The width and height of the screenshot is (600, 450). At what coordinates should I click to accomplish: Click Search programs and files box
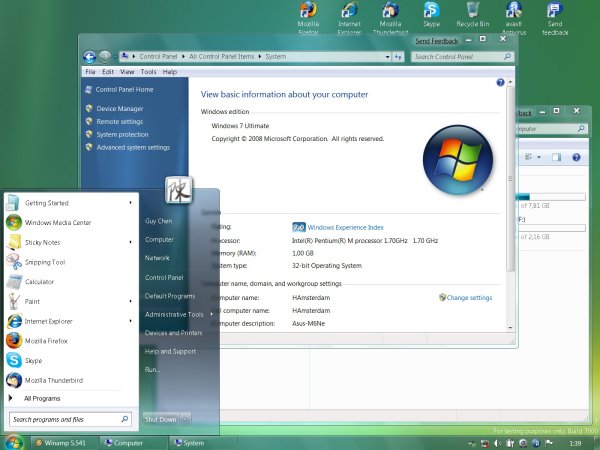pyautogui.click(x=70, y=419)
